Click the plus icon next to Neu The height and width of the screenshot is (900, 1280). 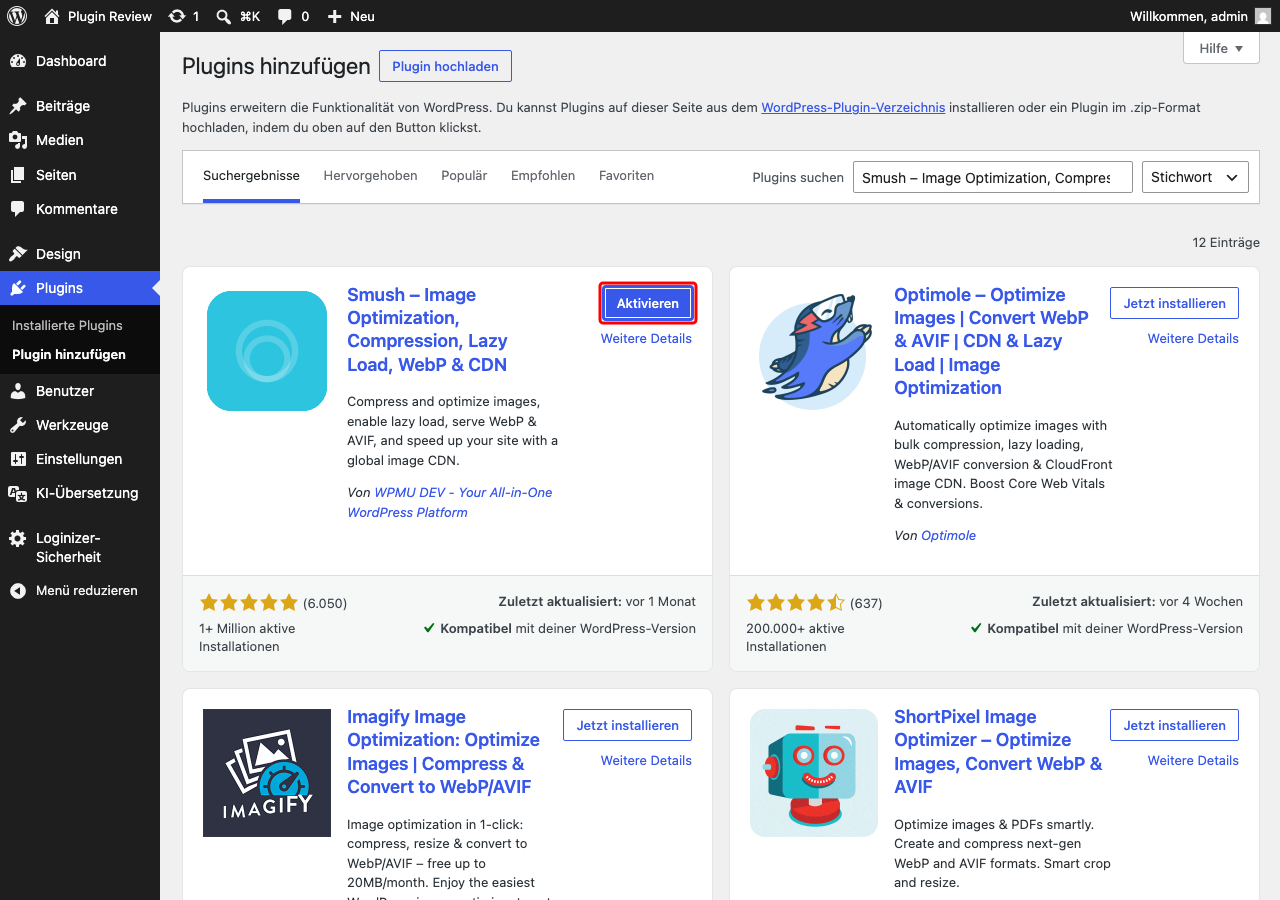[x=335, y=16]
